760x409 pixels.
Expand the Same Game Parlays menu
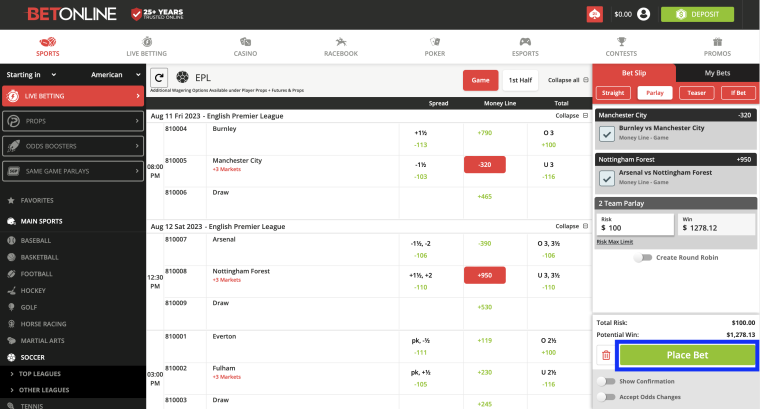click(73, 171)
